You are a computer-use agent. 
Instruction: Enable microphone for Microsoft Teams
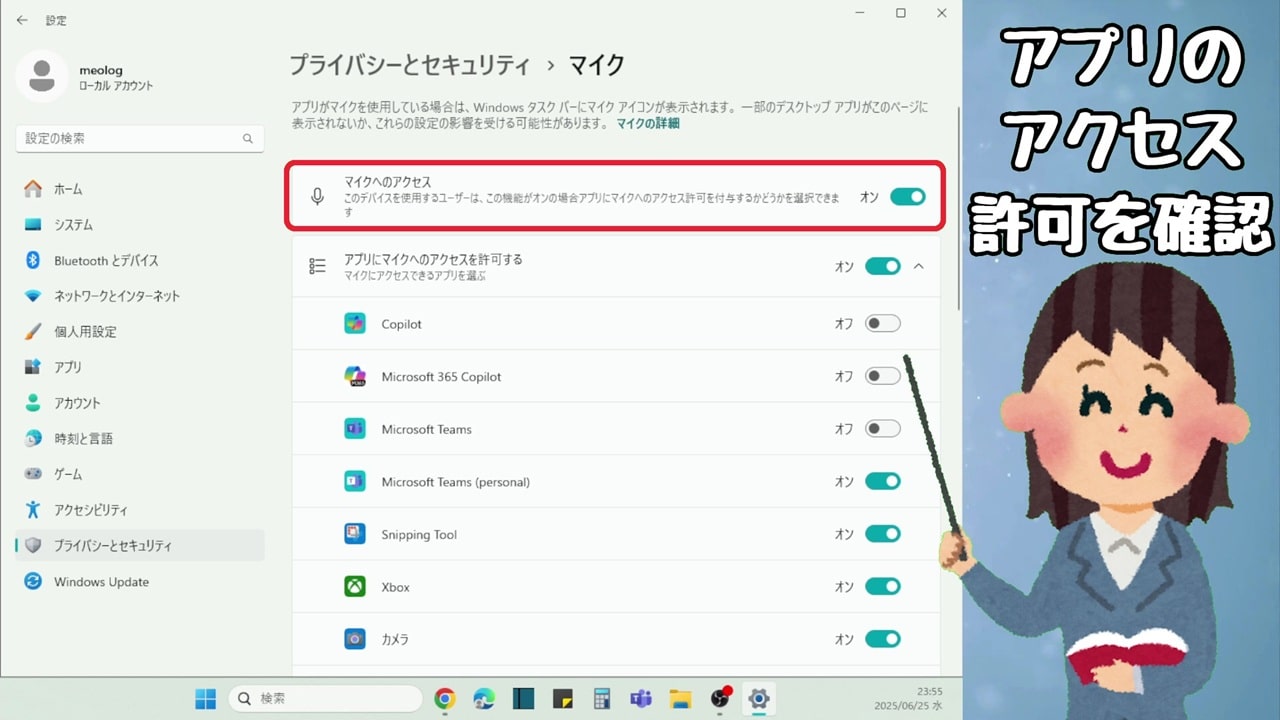click(x=883, y=429)
